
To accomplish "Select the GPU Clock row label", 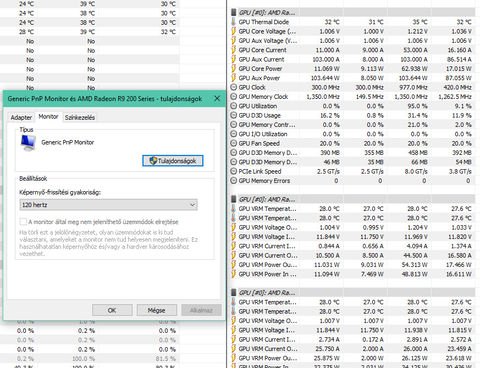I will pyautogui.click(x=252, y=87).
